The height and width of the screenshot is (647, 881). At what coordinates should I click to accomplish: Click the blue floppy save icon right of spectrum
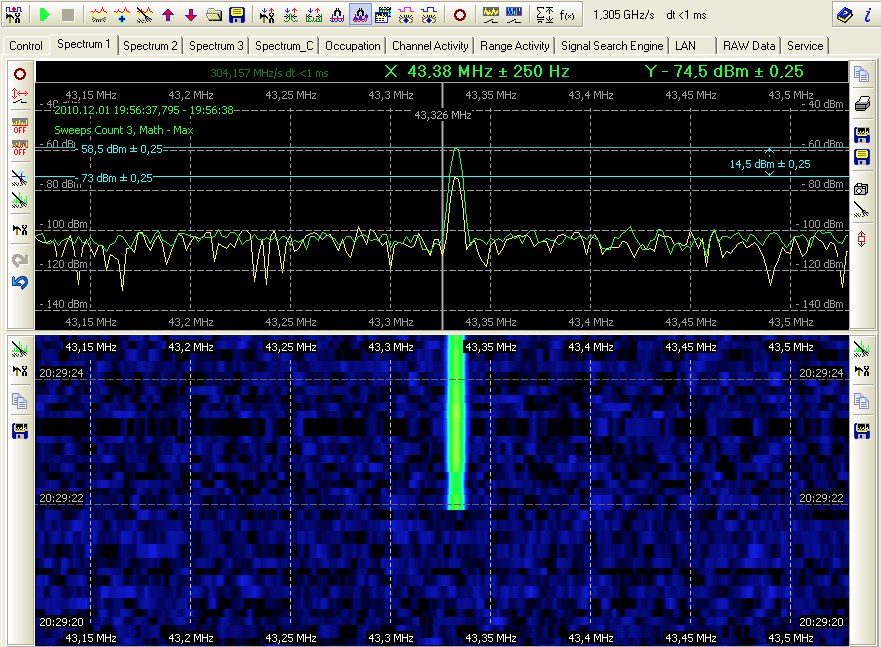point(862,135)
